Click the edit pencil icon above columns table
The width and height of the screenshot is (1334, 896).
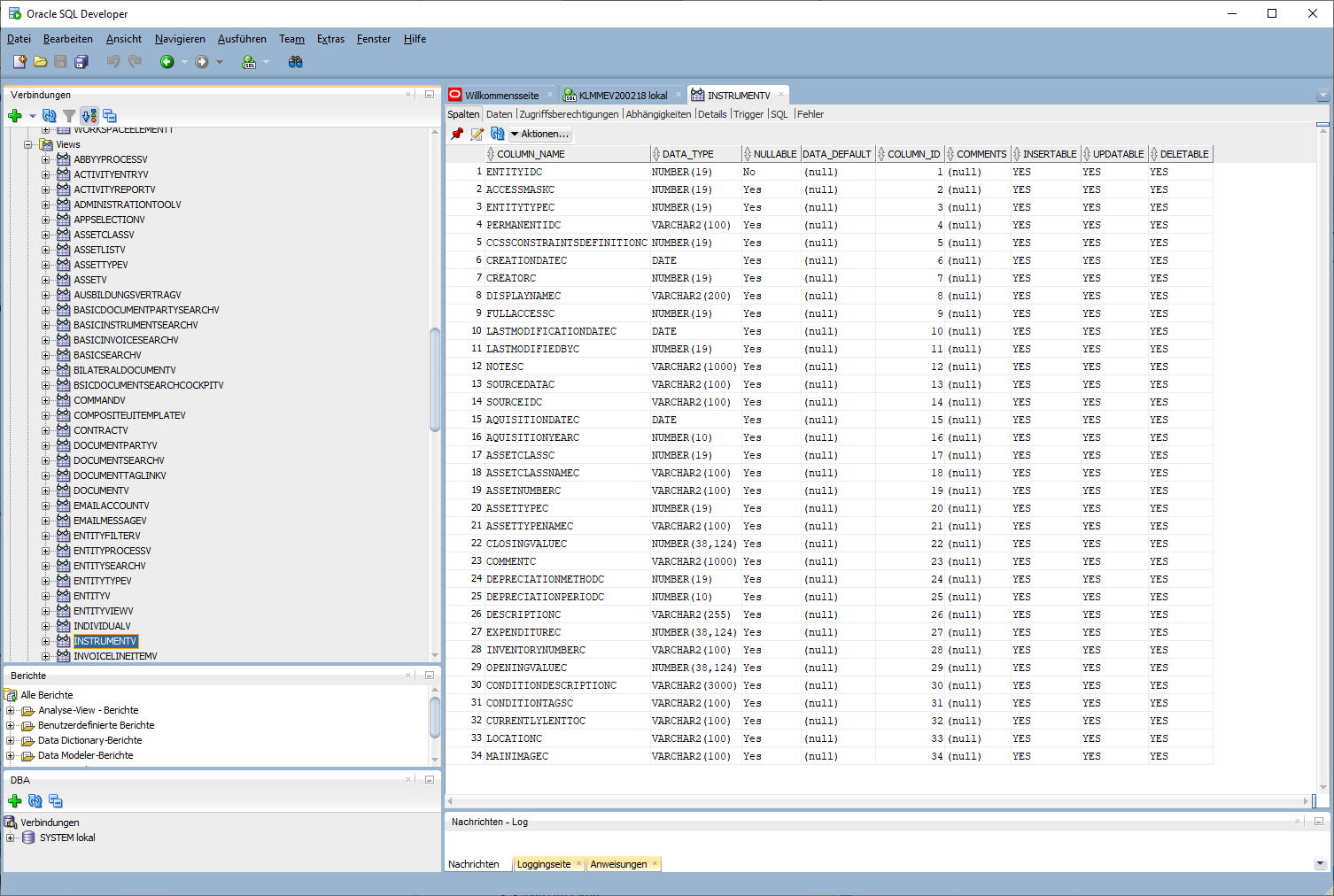tap(477, 134)
